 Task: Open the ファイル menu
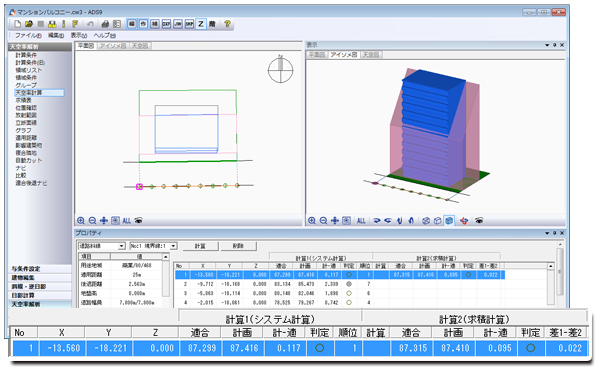[x=28, y=36]
